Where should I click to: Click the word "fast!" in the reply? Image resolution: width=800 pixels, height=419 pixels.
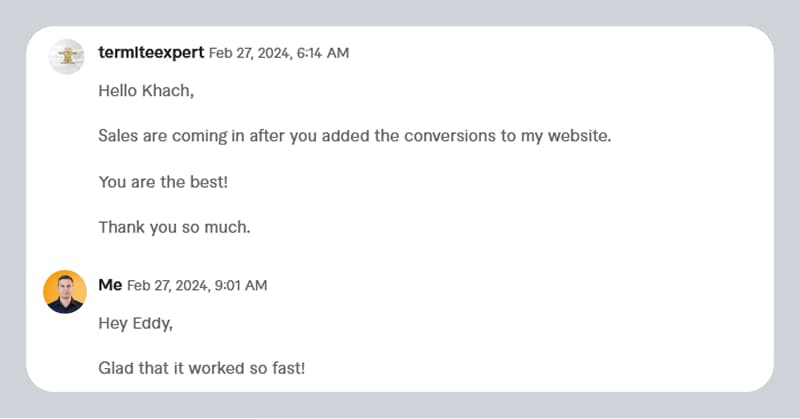point(286,368)
